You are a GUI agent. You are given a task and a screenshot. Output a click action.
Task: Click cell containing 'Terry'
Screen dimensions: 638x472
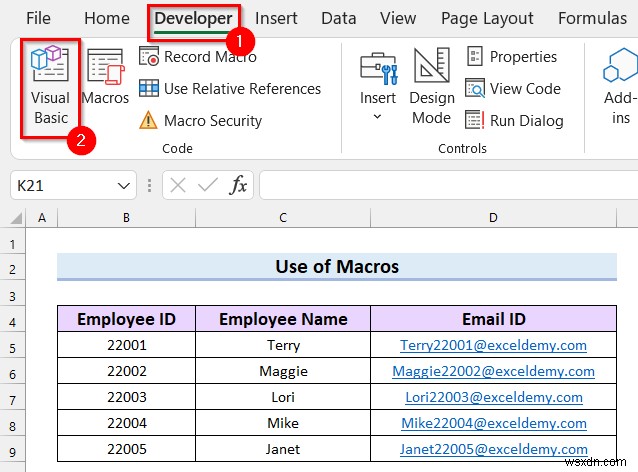point(283,345)
